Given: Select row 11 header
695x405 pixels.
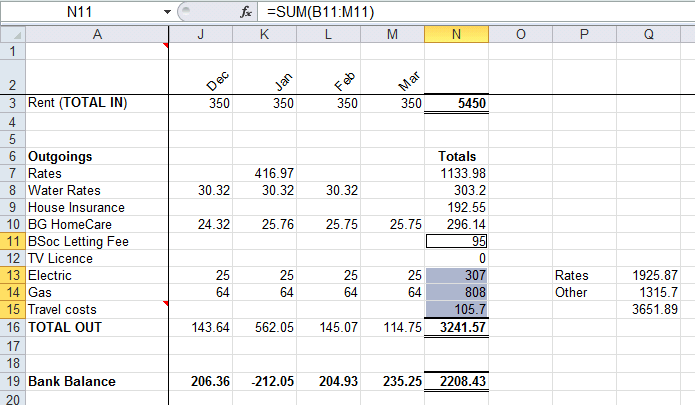Looking at the screenshot, I should click(x=11, y=241).
